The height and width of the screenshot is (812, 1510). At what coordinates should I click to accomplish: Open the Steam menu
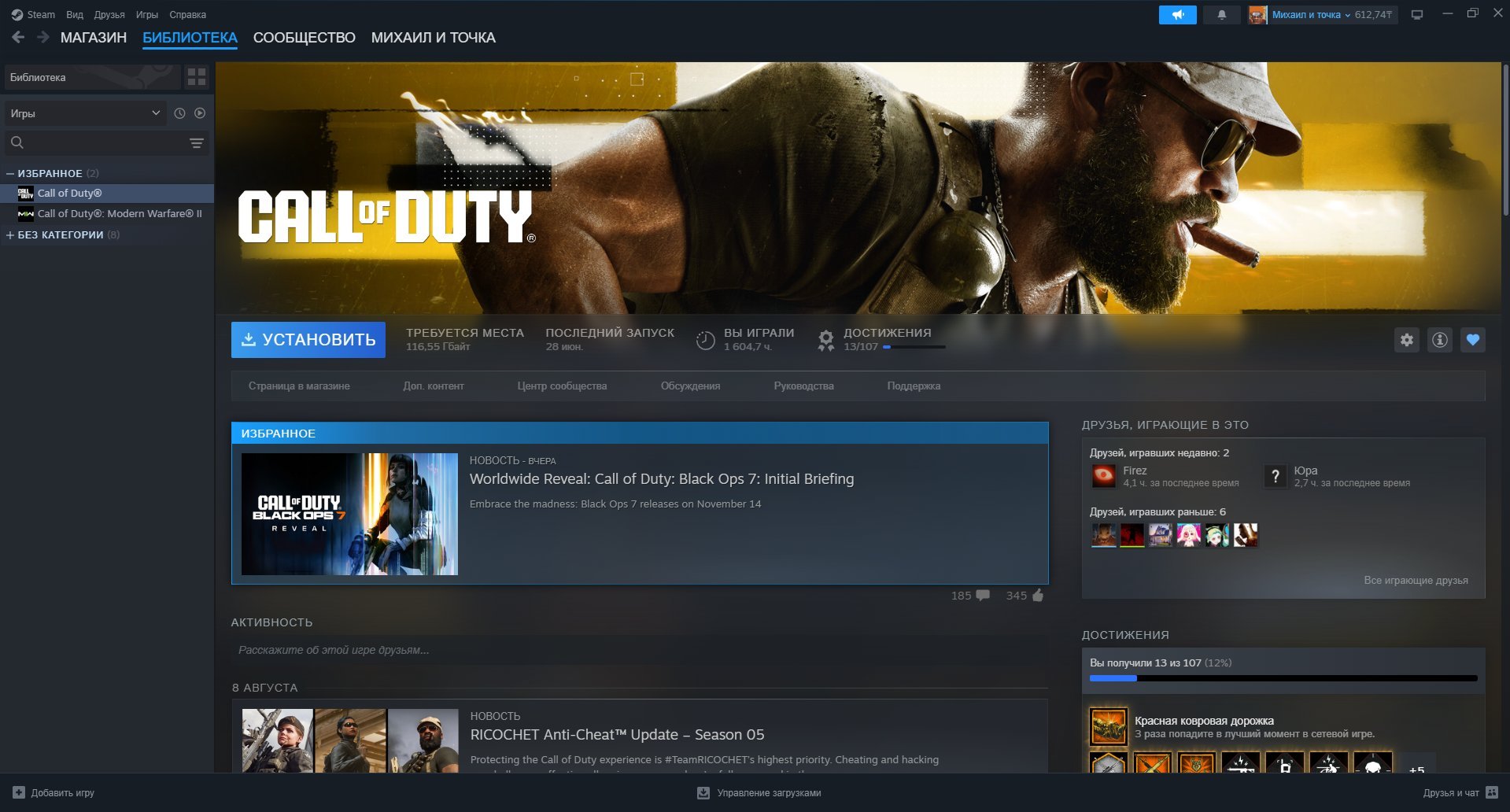41,15
